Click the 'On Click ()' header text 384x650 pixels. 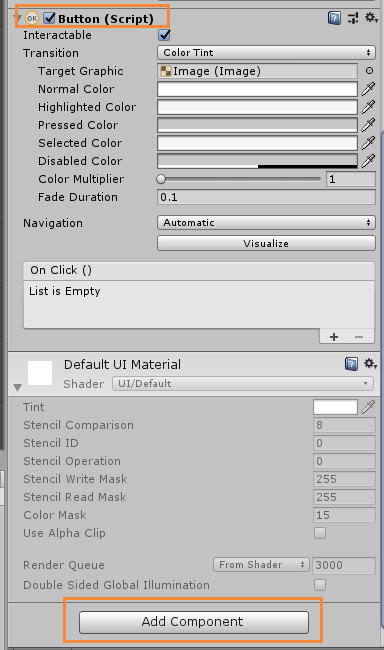pyautogui.click(x=61, y=270)
